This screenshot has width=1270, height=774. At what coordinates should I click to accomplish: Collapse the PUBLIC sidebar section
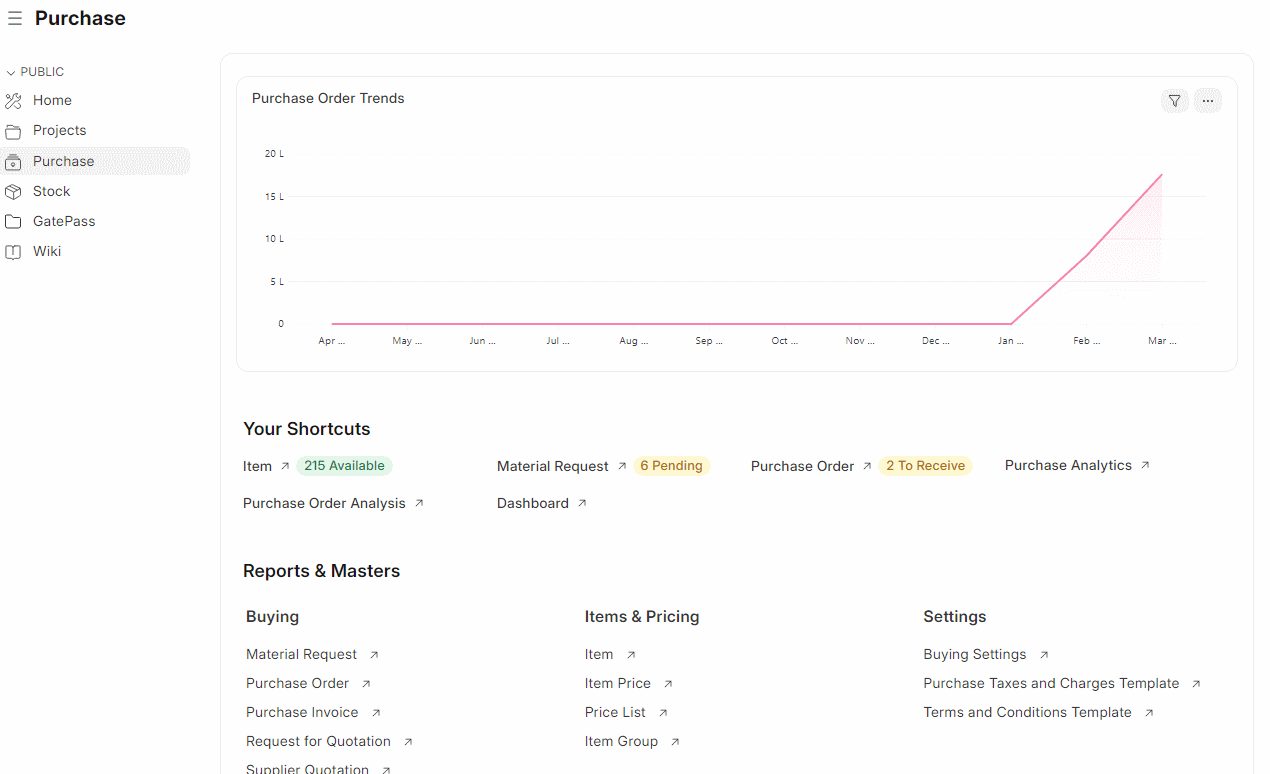point(11,72)
